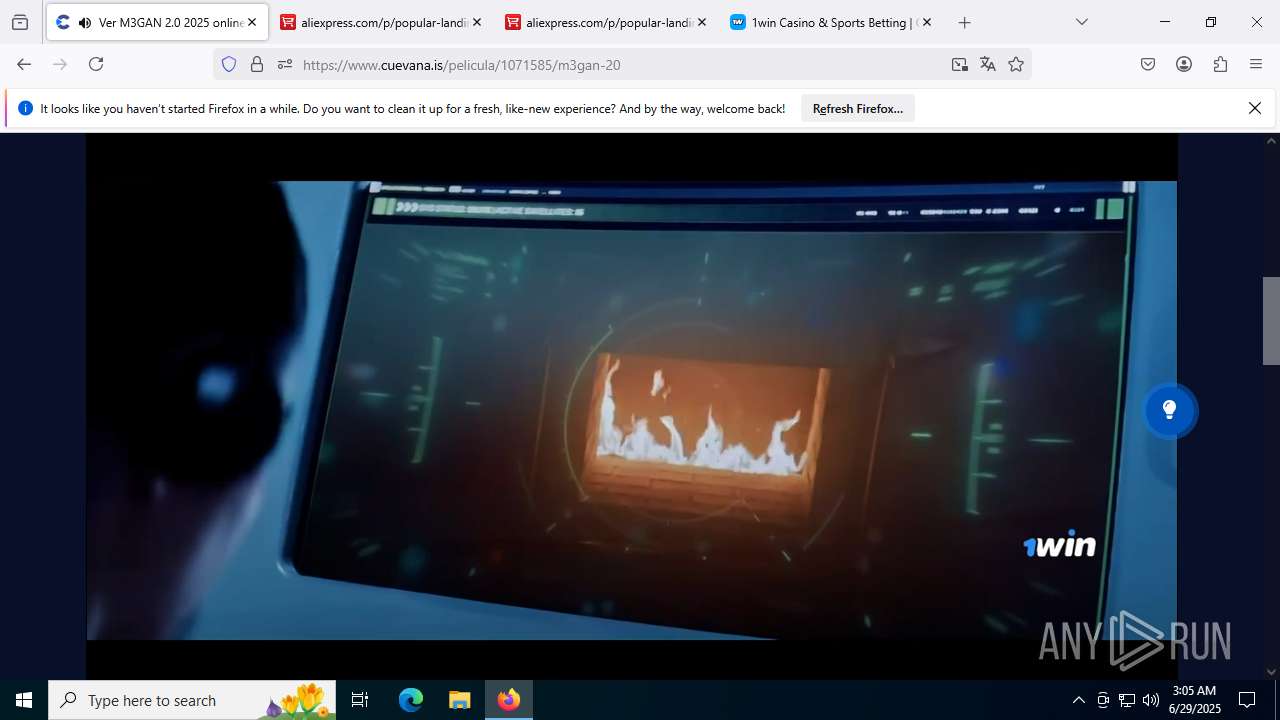This screenshot has width=1280, height=720.
Task: Show hidden system tray icons
Action: pyautogui.click(x=1078, y=700)
